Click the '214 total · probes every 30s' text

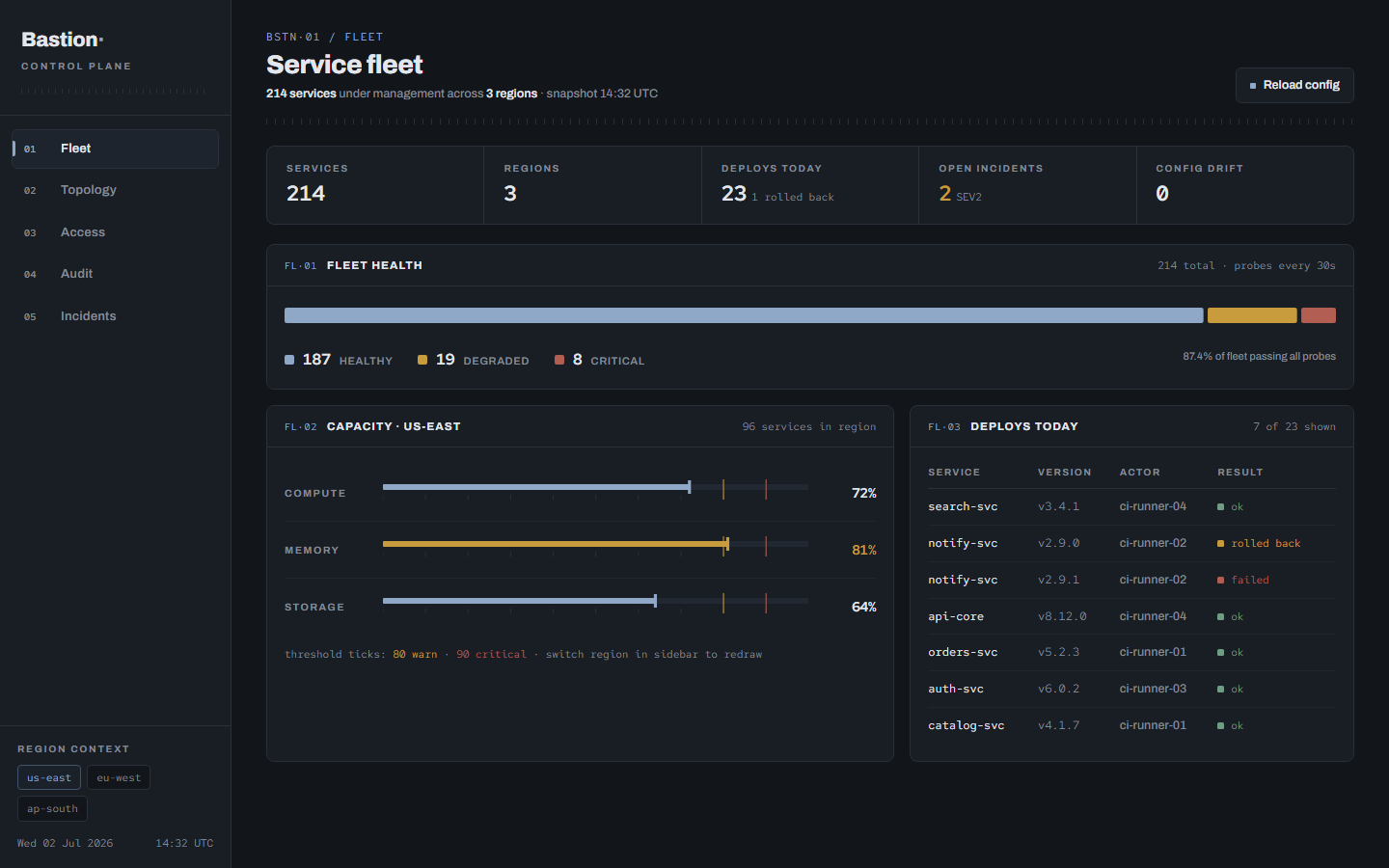click(1246, 265)
